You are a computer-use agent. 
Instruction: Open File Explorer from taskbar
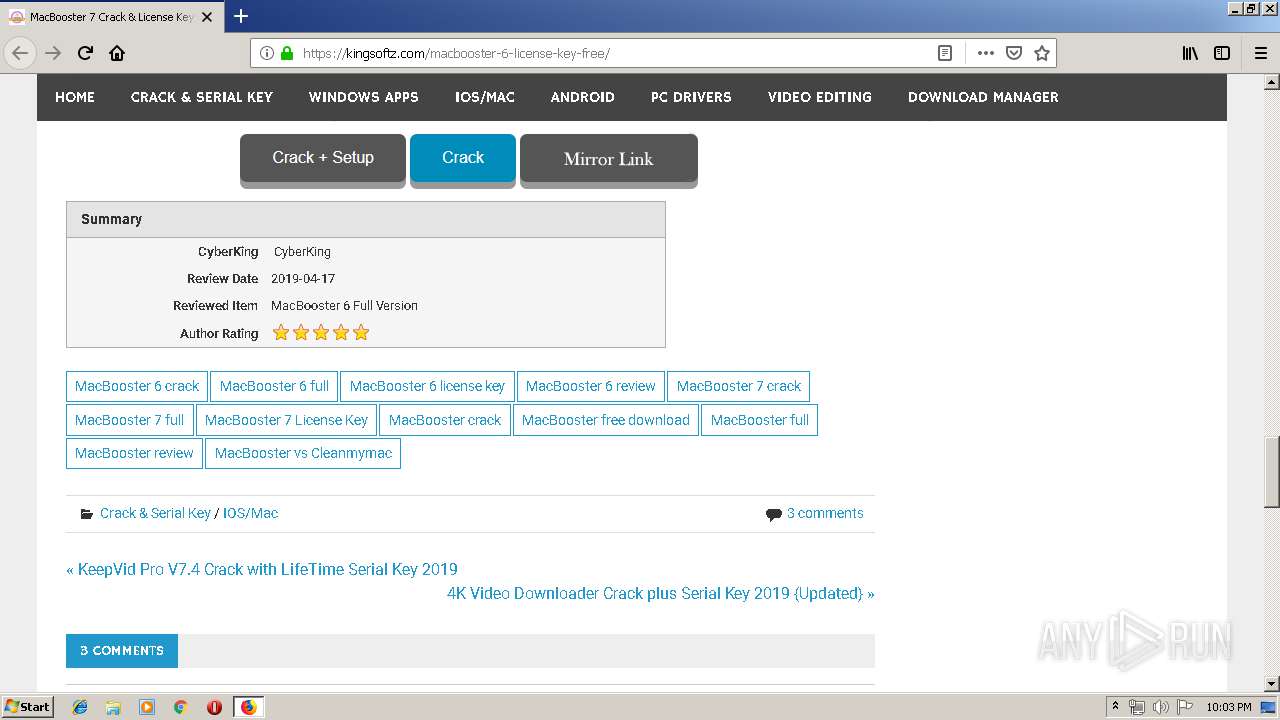[x=113, y=707]
